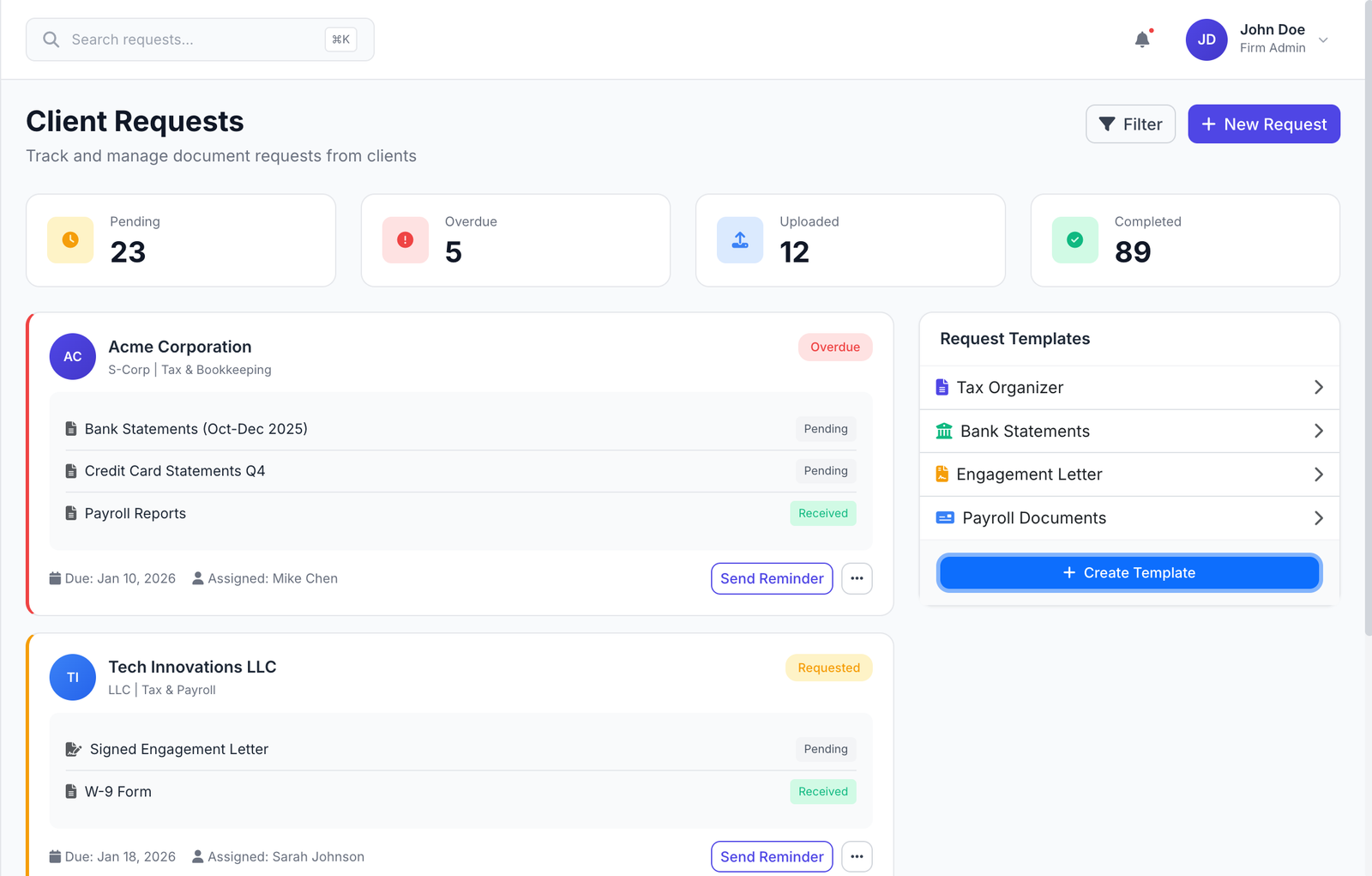Expand the Tax Organizer template chevron

pos(1318,387)
